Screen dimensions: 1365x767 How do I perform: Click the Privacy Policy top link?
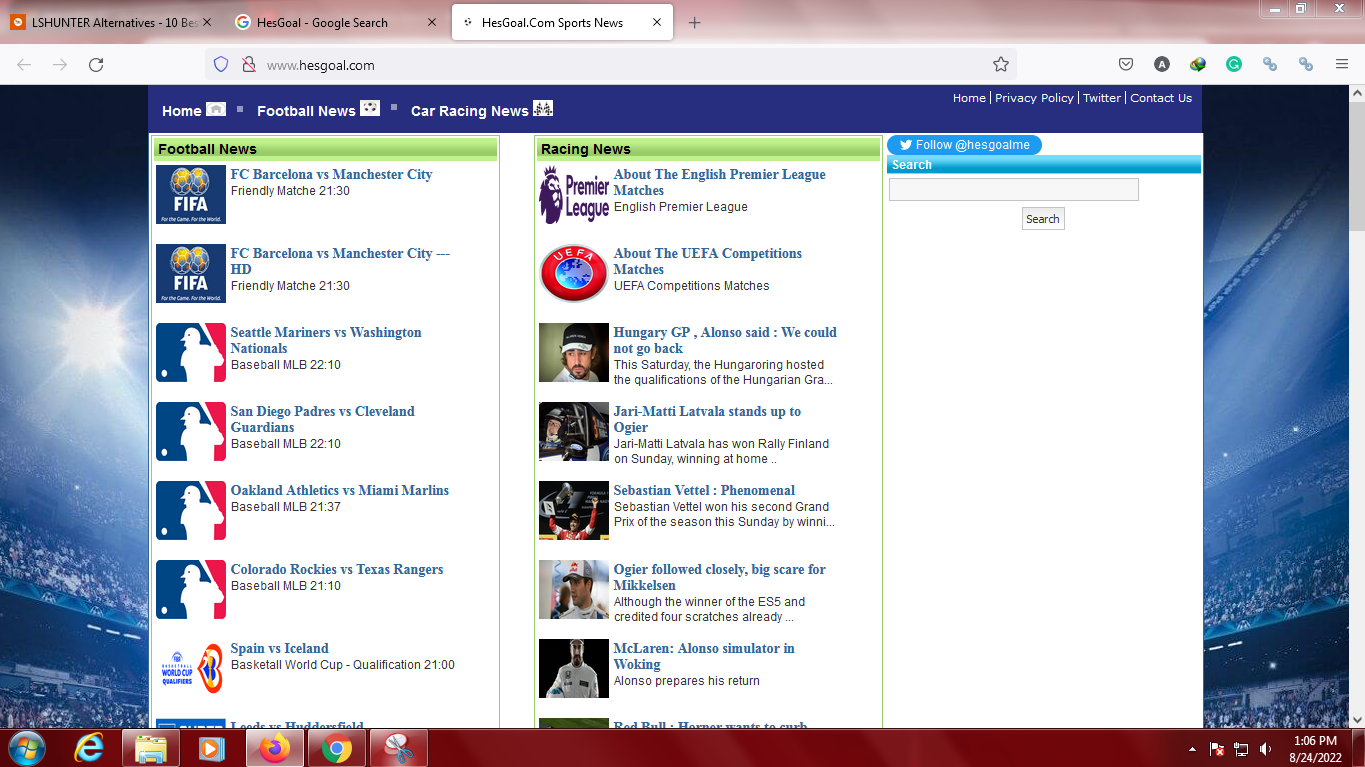pos(1034,98)
